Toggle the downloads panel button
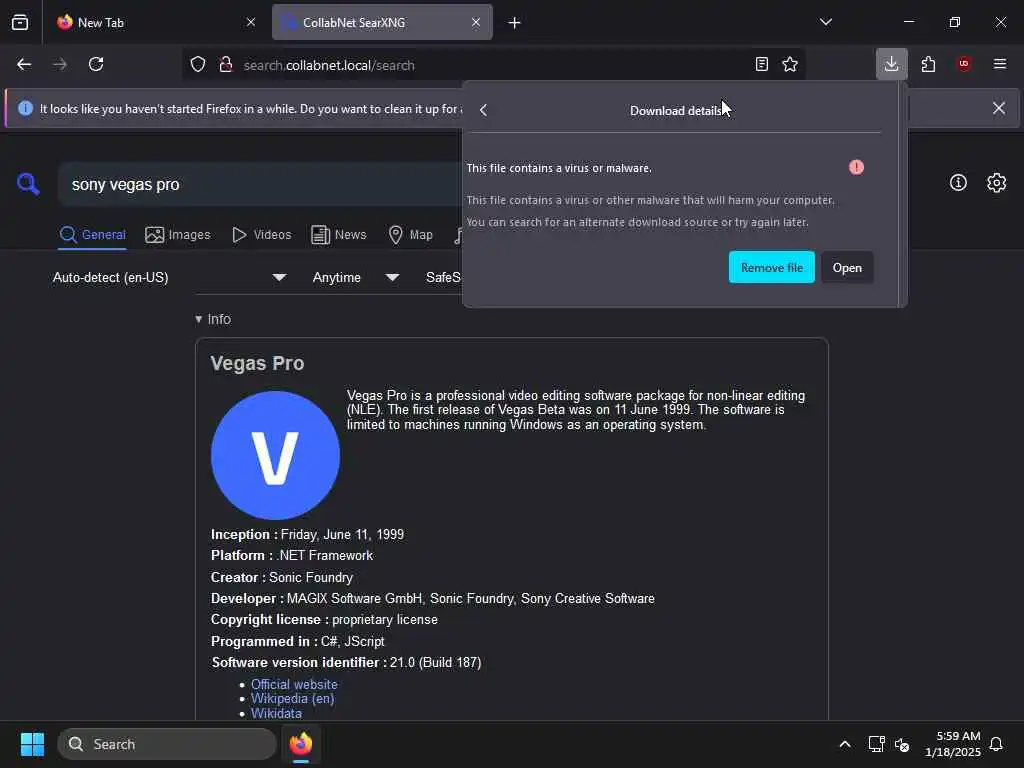Viewport: 1024px width, 768px height. [x=891, y=64]
